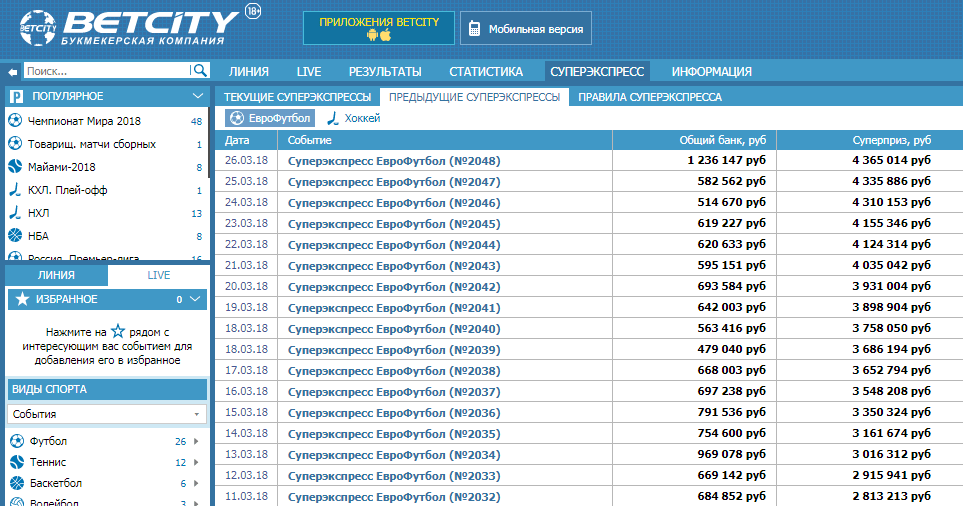The image size is (963, 506).
Task: Click the magnifier search icon
Action: tap(200, 71)
